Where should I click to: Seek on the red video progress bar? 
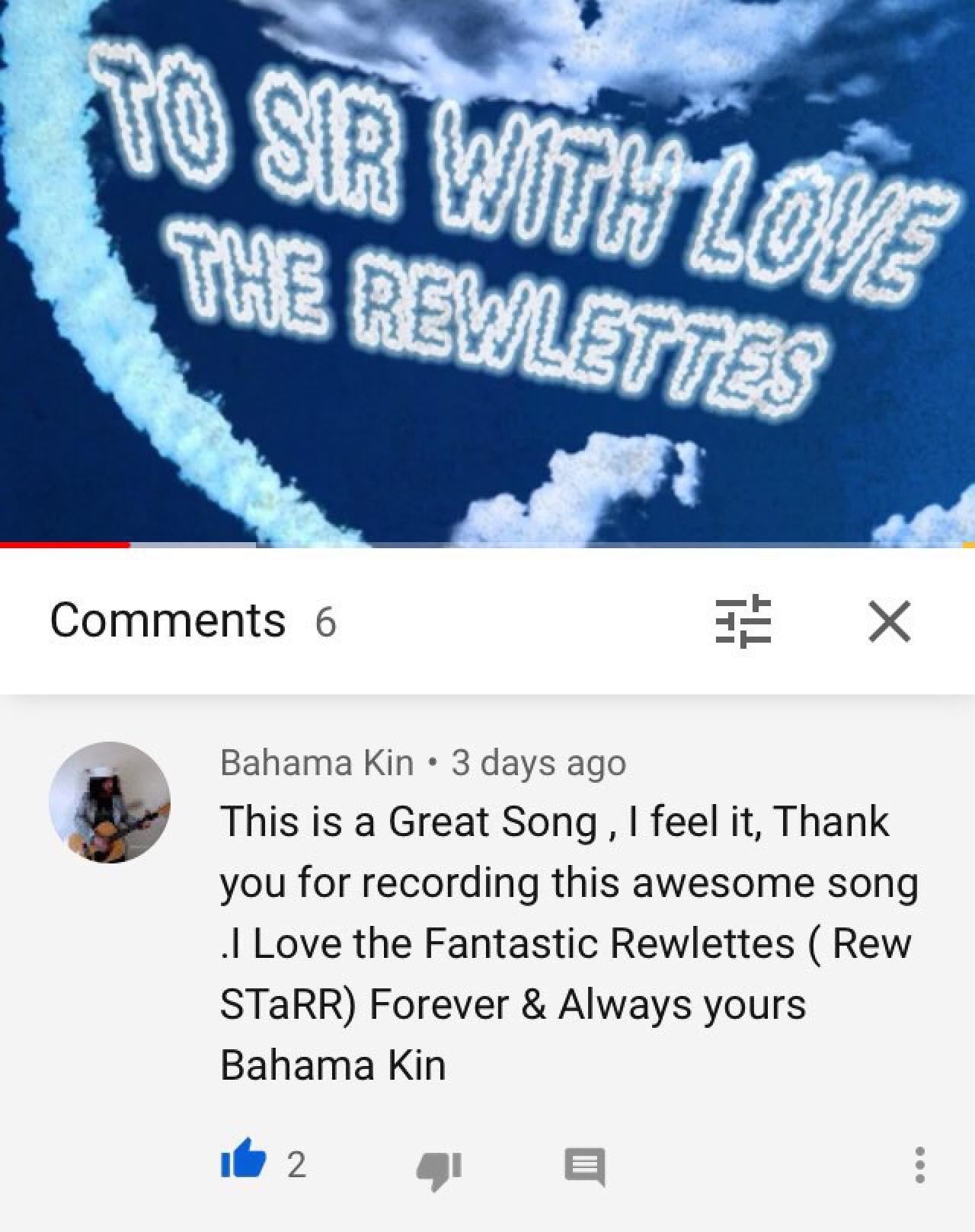[65, 544]
